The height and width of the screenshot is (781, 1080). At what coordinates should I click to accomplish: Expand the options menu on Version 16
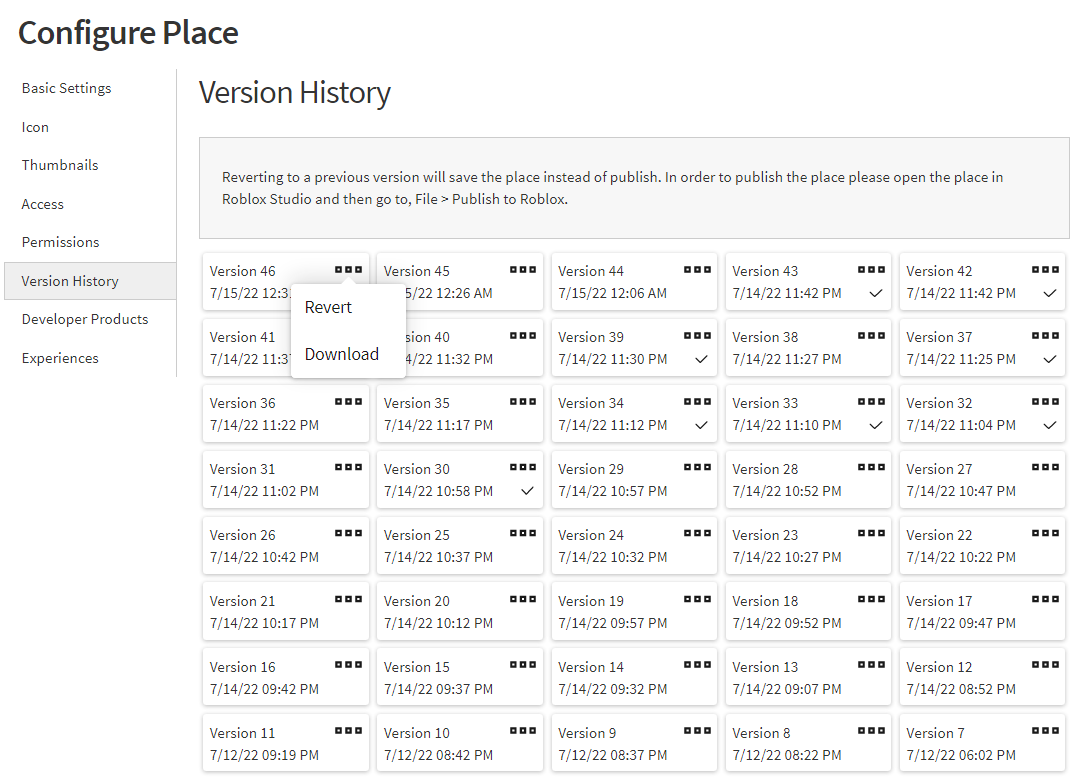(349, 665)
